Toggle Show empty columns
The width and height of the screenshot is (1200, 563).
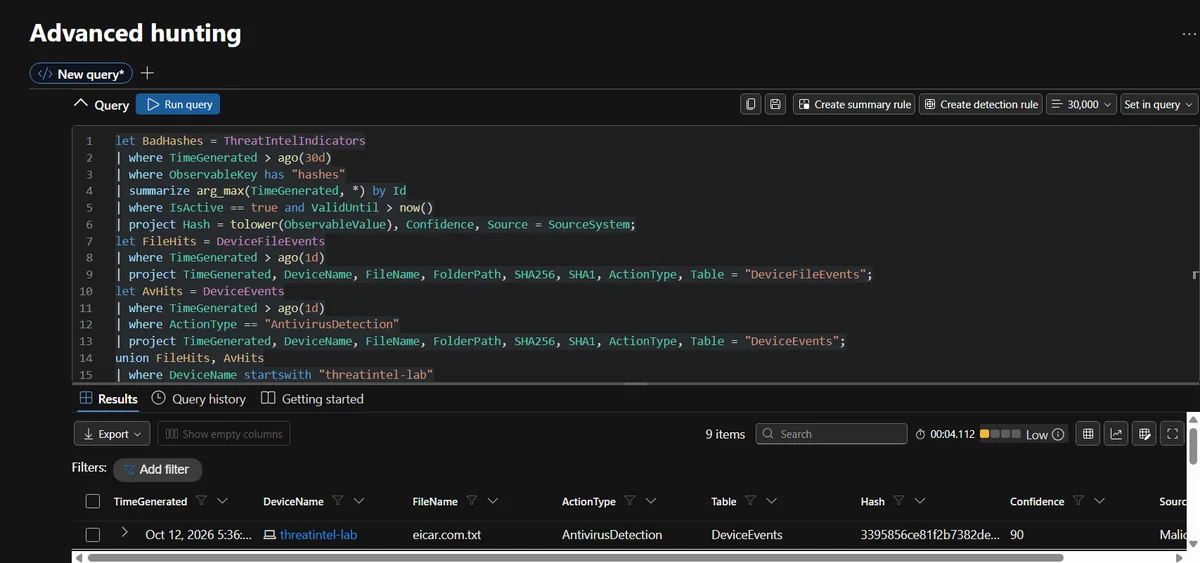point(224,434)
